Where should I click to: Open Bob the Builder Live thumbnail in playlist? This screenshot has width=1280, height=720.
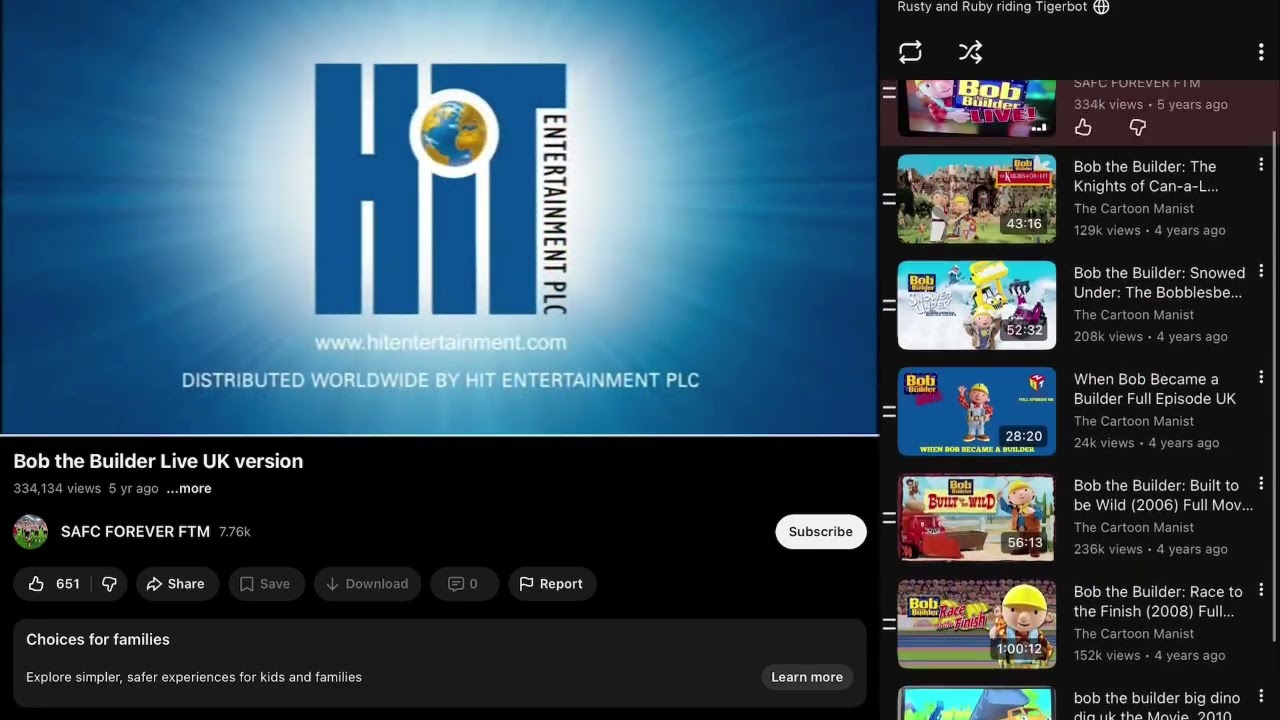coord(977,108)
